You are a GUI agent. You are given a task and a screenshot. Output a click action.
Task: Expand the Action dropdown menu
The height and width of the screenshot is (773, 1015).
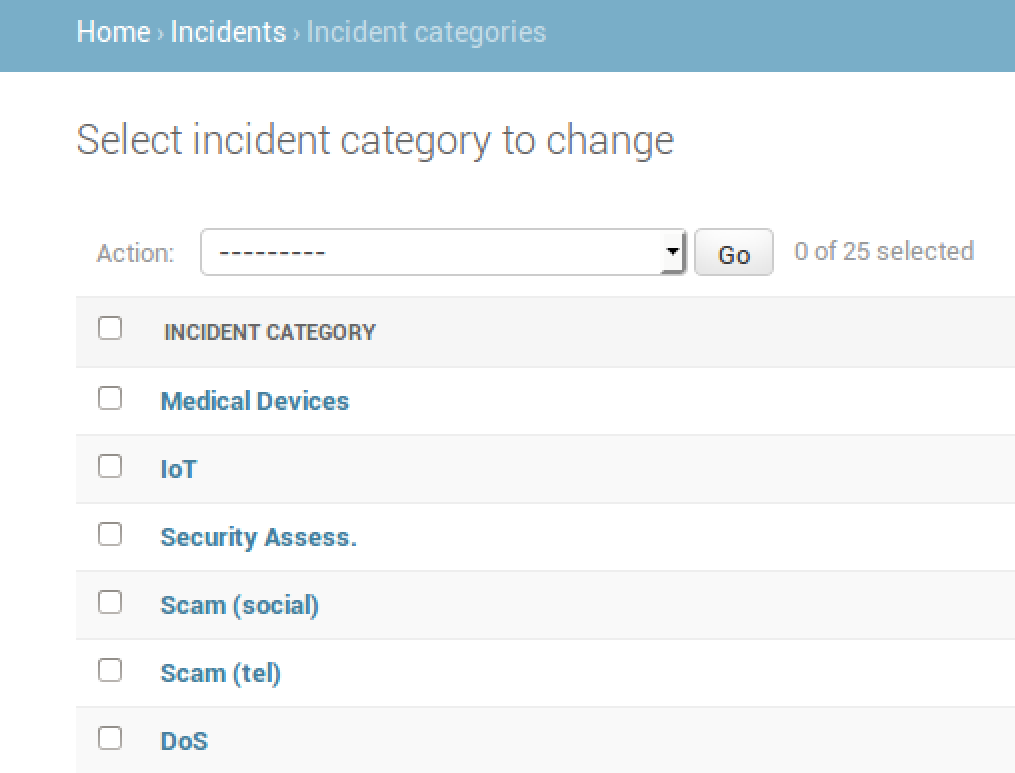coord(440,252)
